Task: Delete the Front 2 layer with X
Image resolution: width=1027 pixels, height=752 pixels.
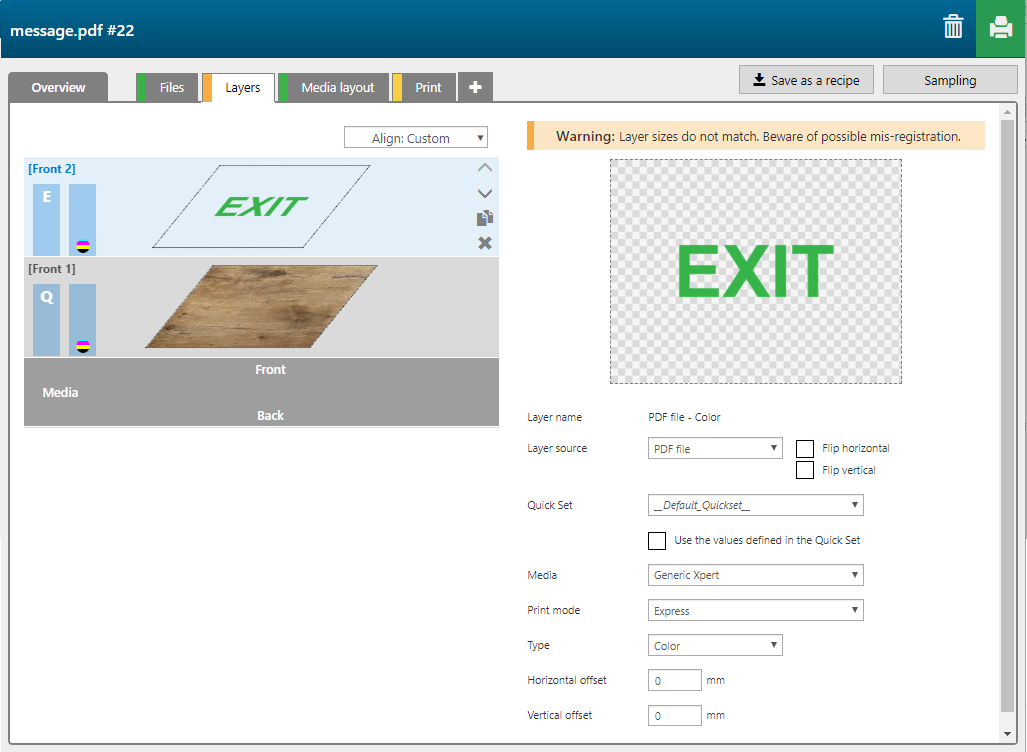Action: (x=484, y=243)
